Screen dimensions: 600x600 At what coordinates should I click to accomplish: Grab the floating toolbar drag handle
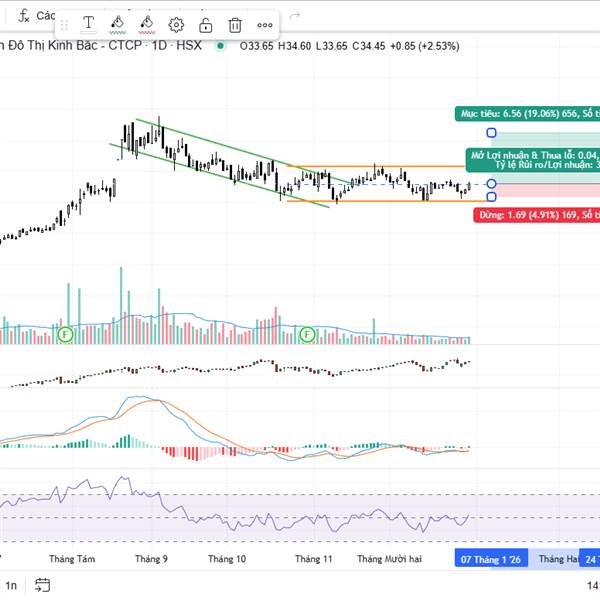[x=64, y=24]
